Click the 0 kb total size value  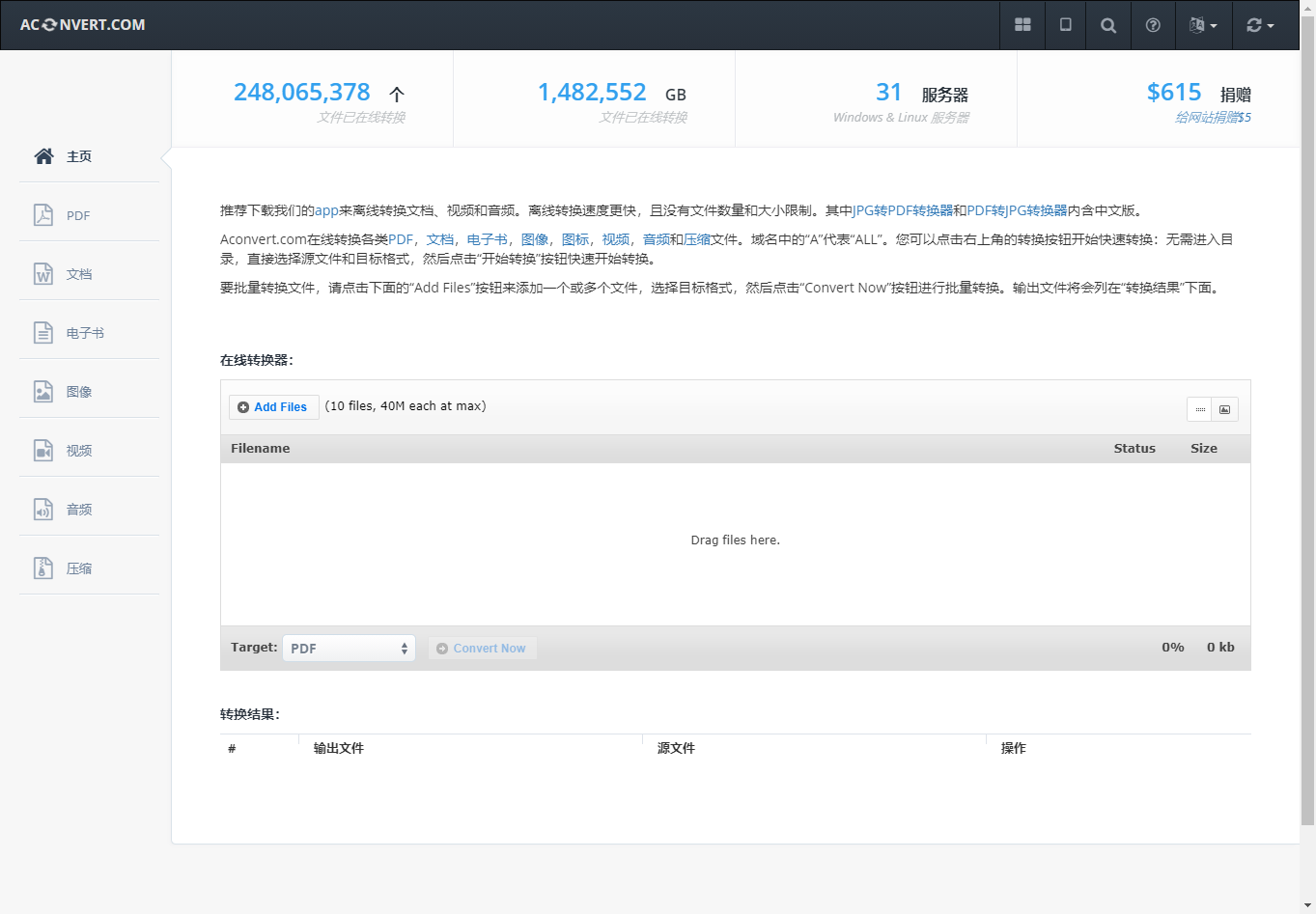point(1220,648)
